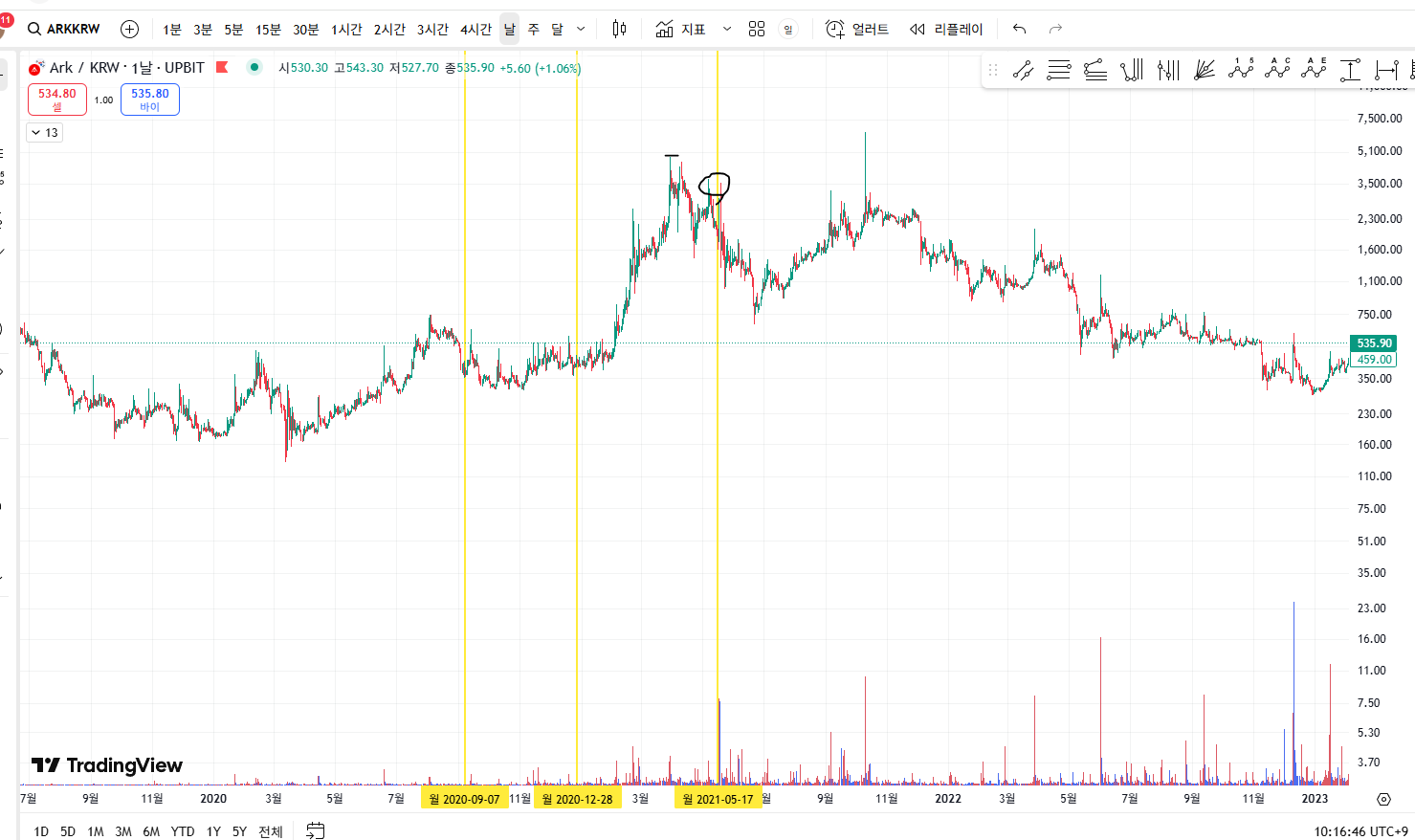Set the date range to 5D
1415x840 pixels.
pyautogui.click(x=68, y=831)
